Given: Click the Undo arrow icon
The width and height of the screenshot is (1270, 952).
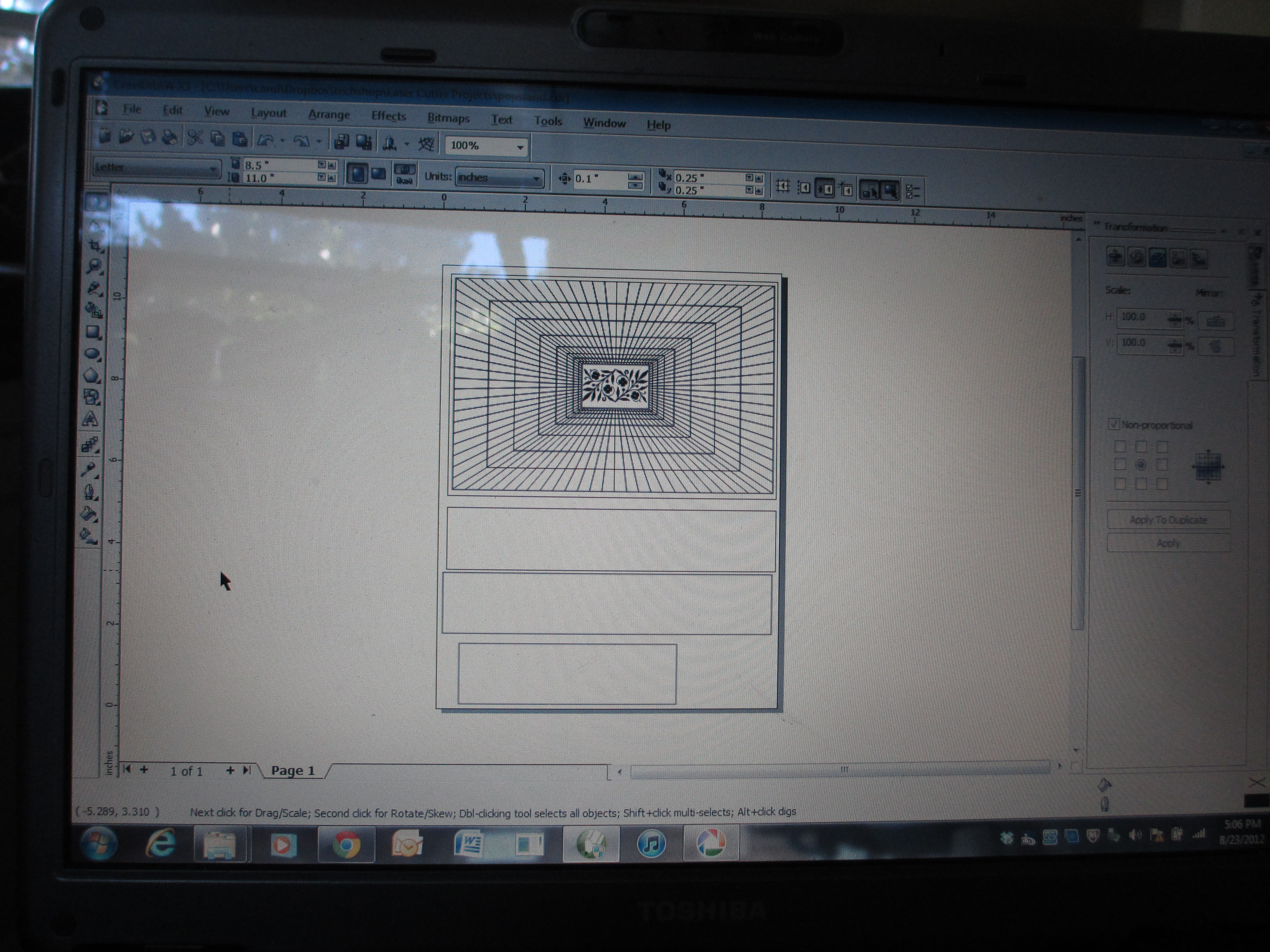Looking at the screenshot, I should click(265, 139).
